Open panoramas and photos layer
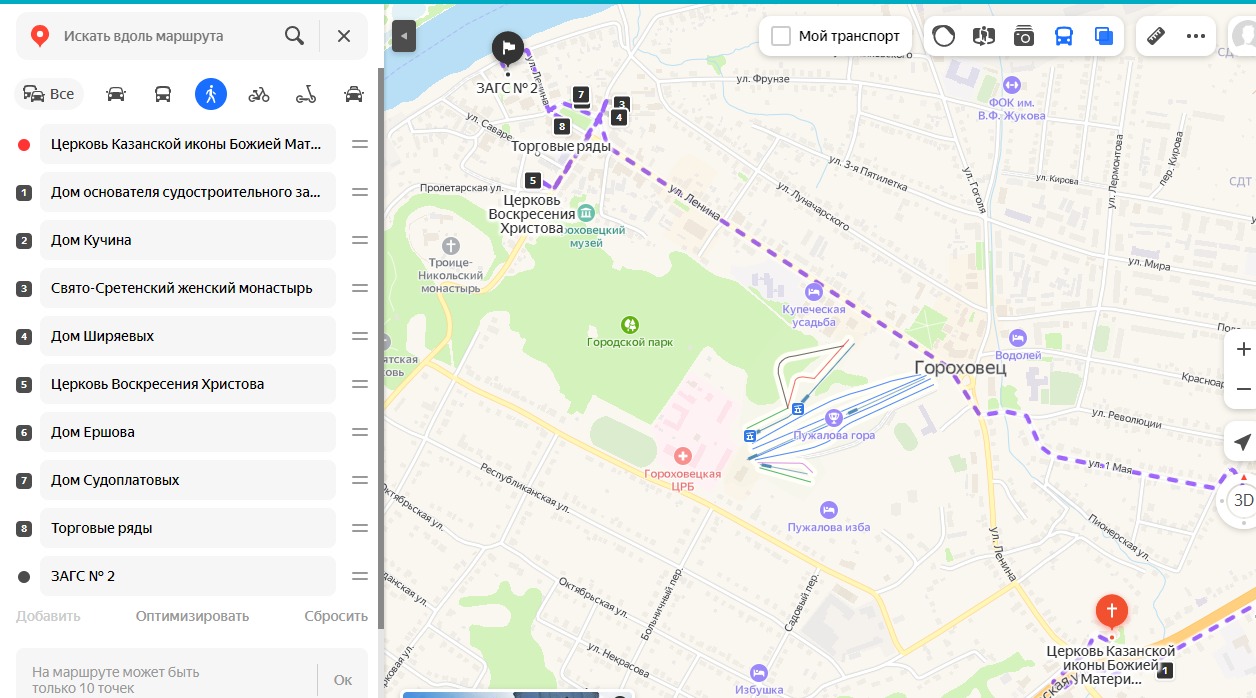The height and width of the screenshot is (698, 1256). 1024,36
